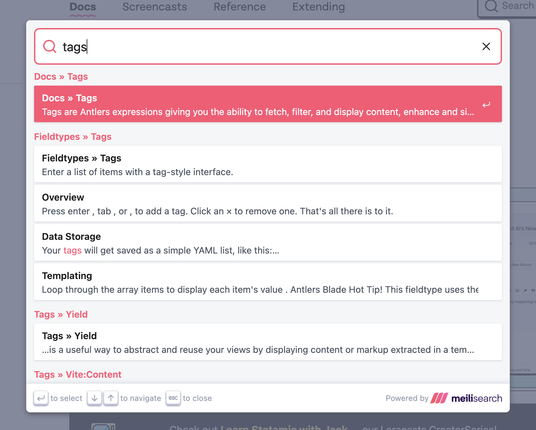Clear the search with the X icon
The height and width of the screenshot is (430, 536).
486,46
